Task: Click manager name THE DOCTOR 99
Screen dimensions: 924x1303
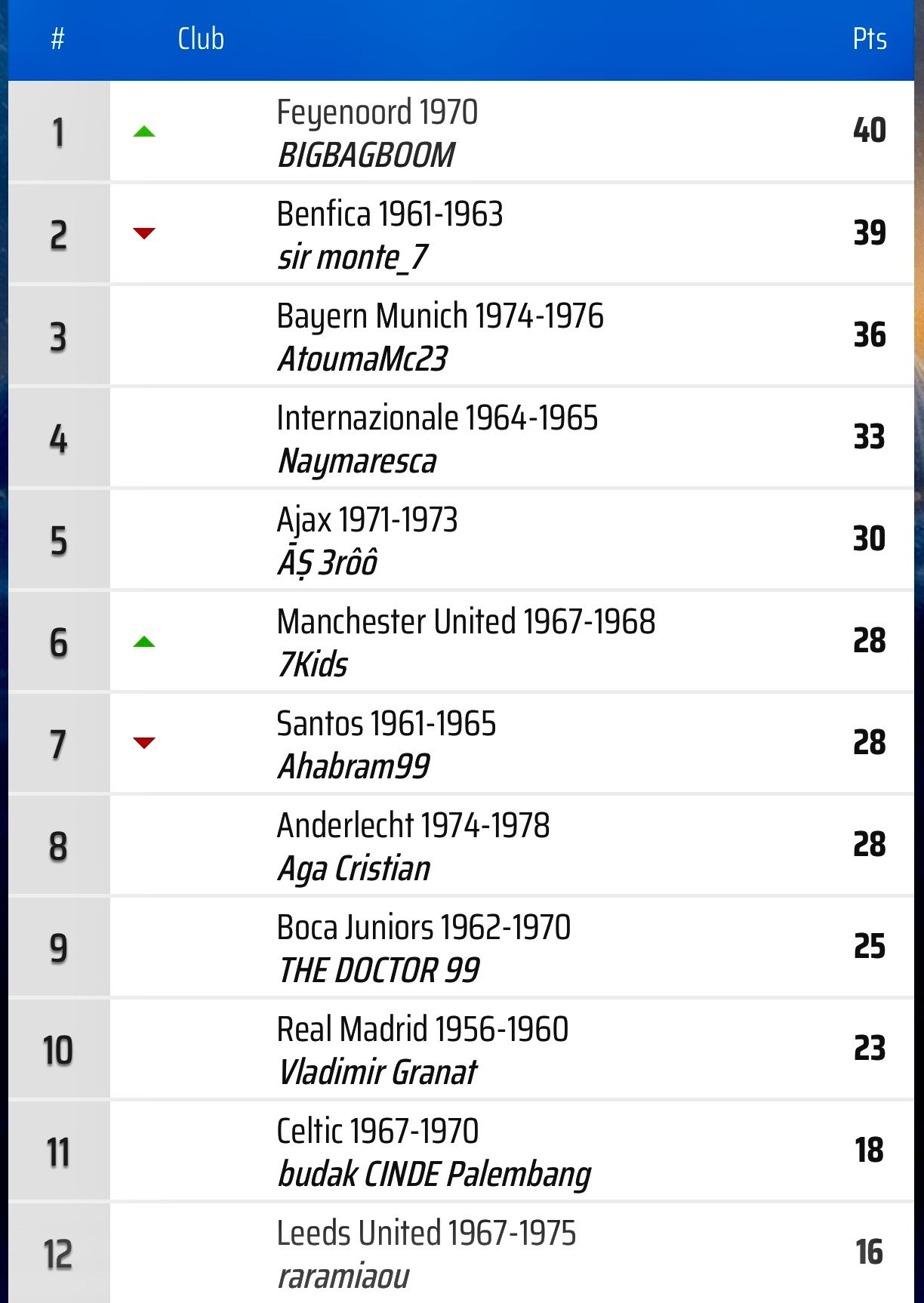Action: (x=379, y=971)
